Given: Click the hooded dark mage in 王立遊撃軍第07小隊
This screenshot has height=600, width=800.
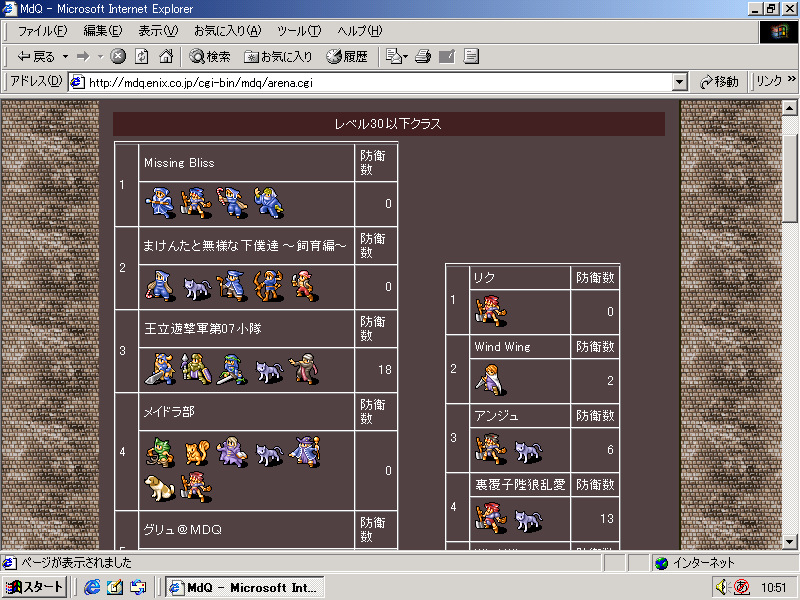Looking at the screenshot, I should pos(304,368).
